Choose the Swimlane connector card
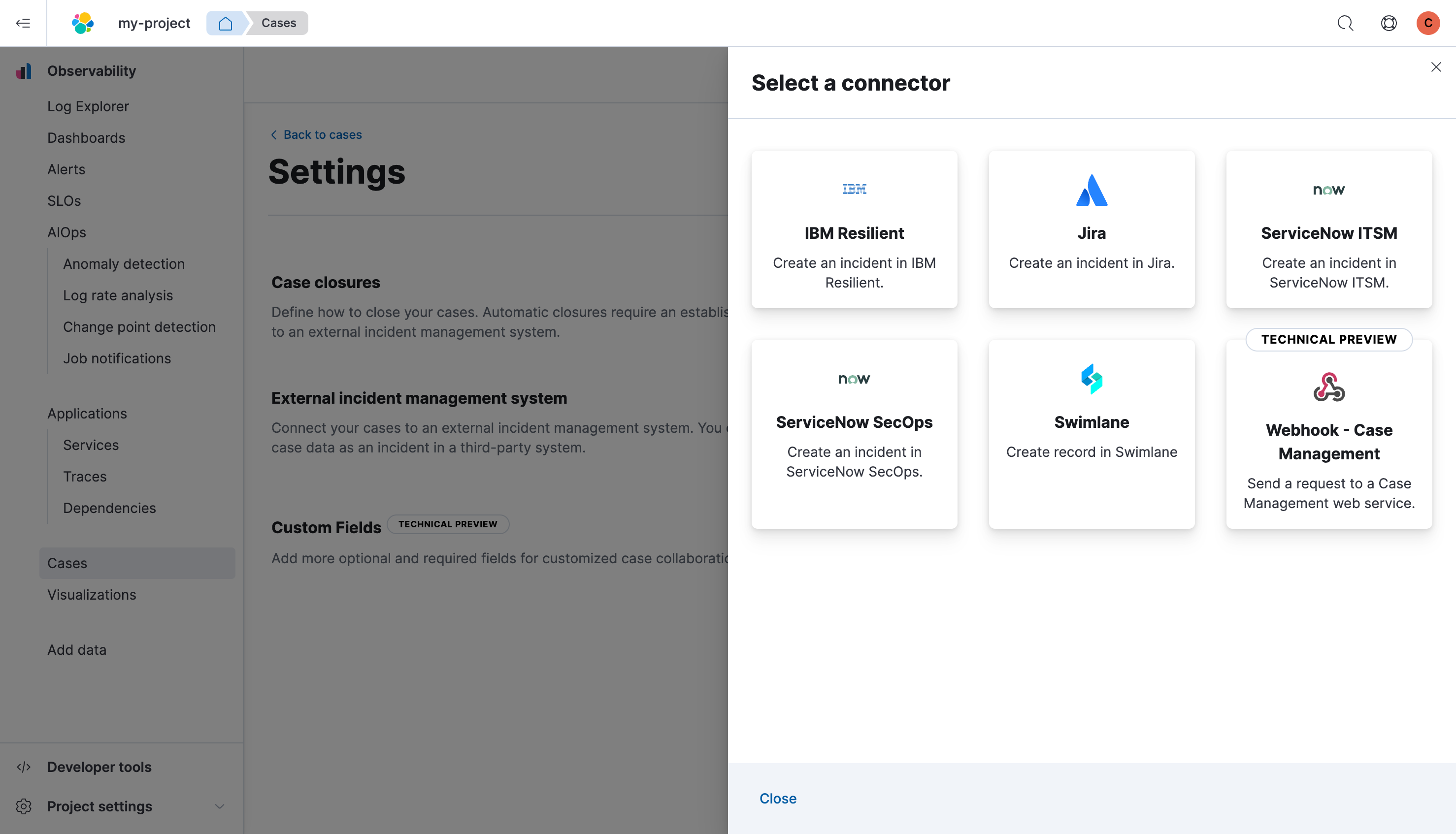This screenshot has height=834, width=1456. (1091, 434)
